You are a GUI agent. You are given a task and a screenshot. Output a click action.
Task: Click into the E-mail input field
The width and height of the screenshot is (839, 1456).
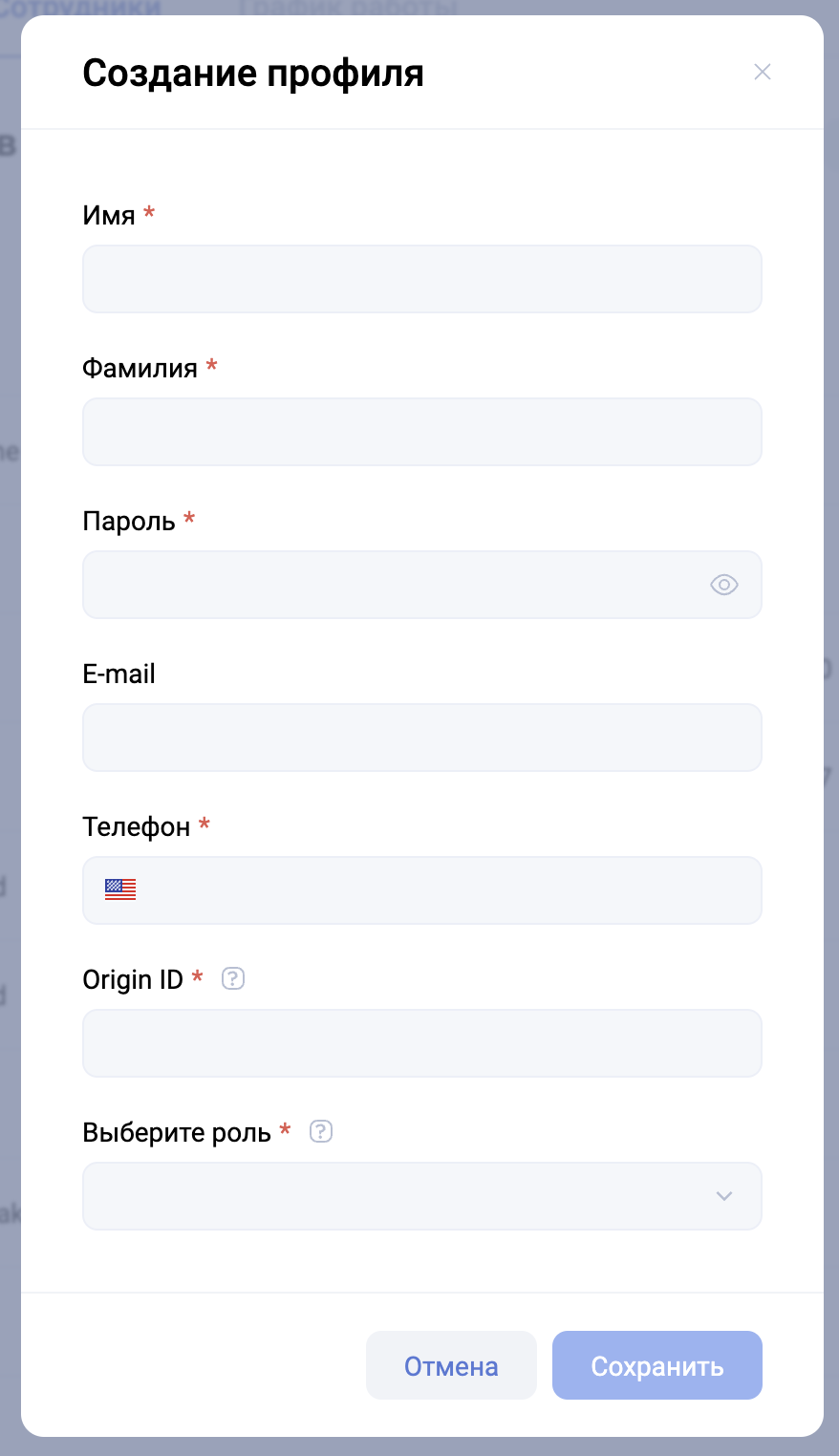tap(421, 738)
